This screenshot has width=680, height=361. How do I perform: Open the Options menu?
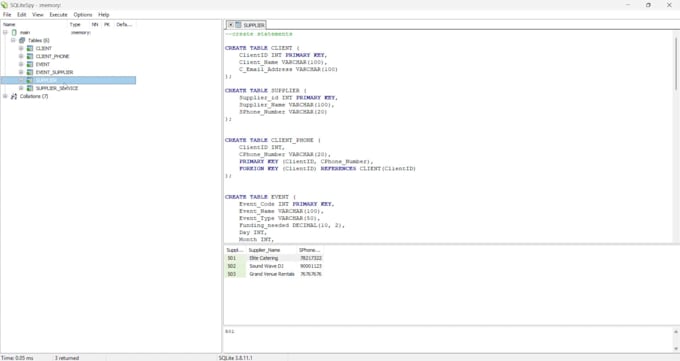pyautogui.click(x=83, y=14)
